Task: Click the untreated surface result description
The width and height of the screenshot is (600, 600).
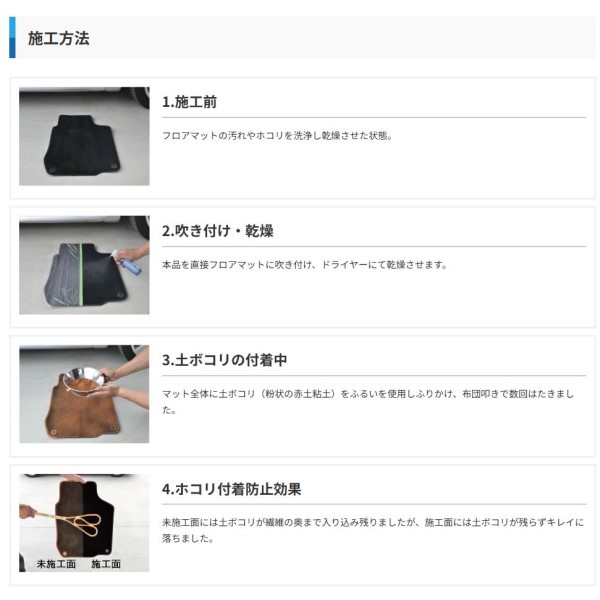Action: [373, 530]
